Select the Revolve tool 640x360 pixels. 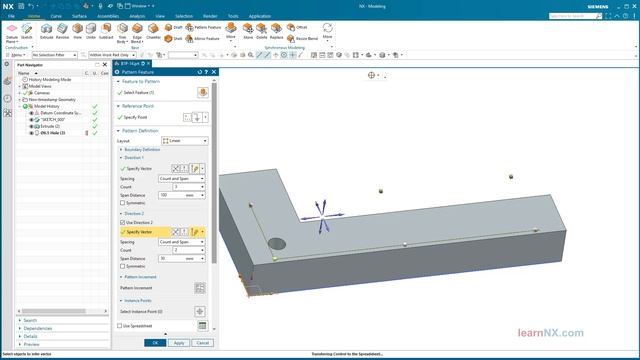[x=62, y=31]
